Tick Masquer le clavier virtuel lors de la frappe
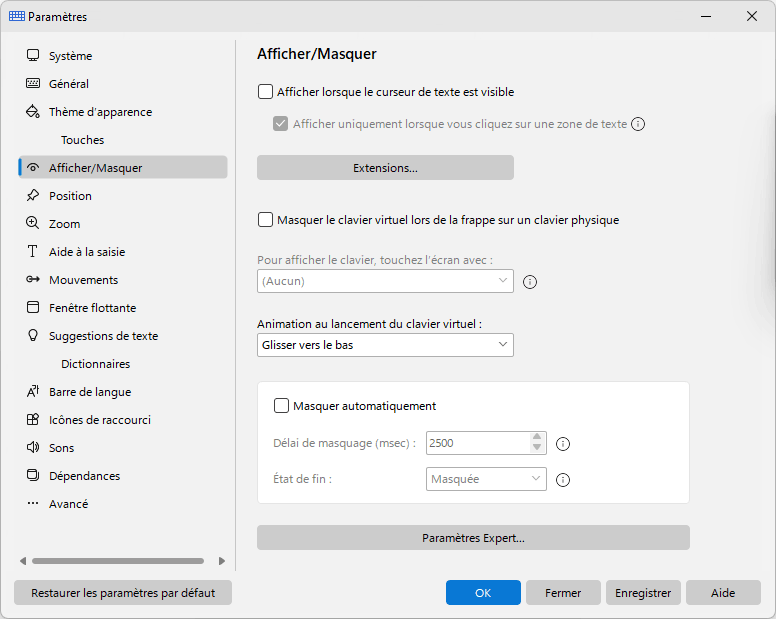 (x=265, y=220)
